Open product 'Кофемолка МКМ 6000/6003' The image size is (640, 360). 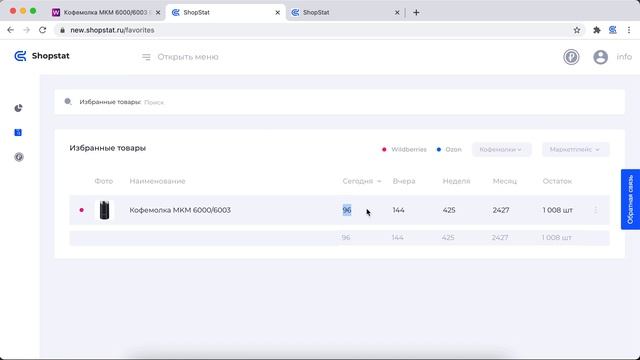[x=180, y=210]
